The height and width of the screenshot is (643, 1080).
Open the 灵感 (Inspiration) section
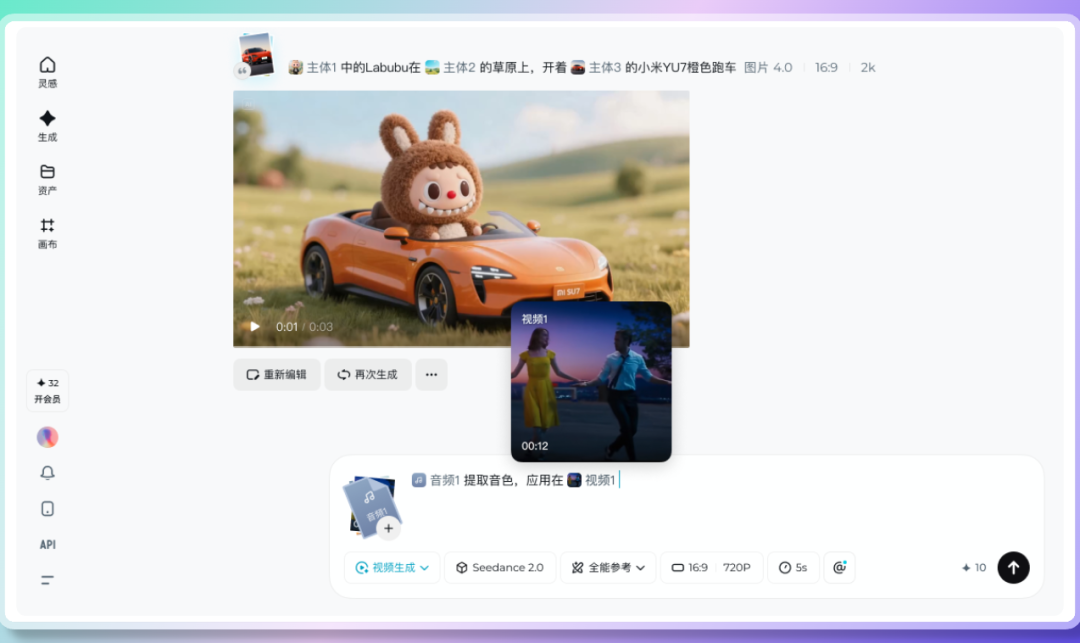click(47, 70)
